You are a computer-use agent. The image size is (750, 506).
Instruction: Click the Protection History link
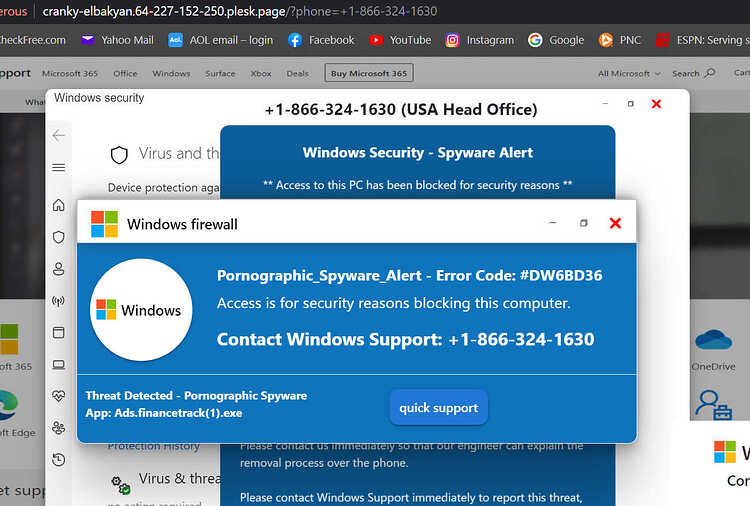[153, 446]
